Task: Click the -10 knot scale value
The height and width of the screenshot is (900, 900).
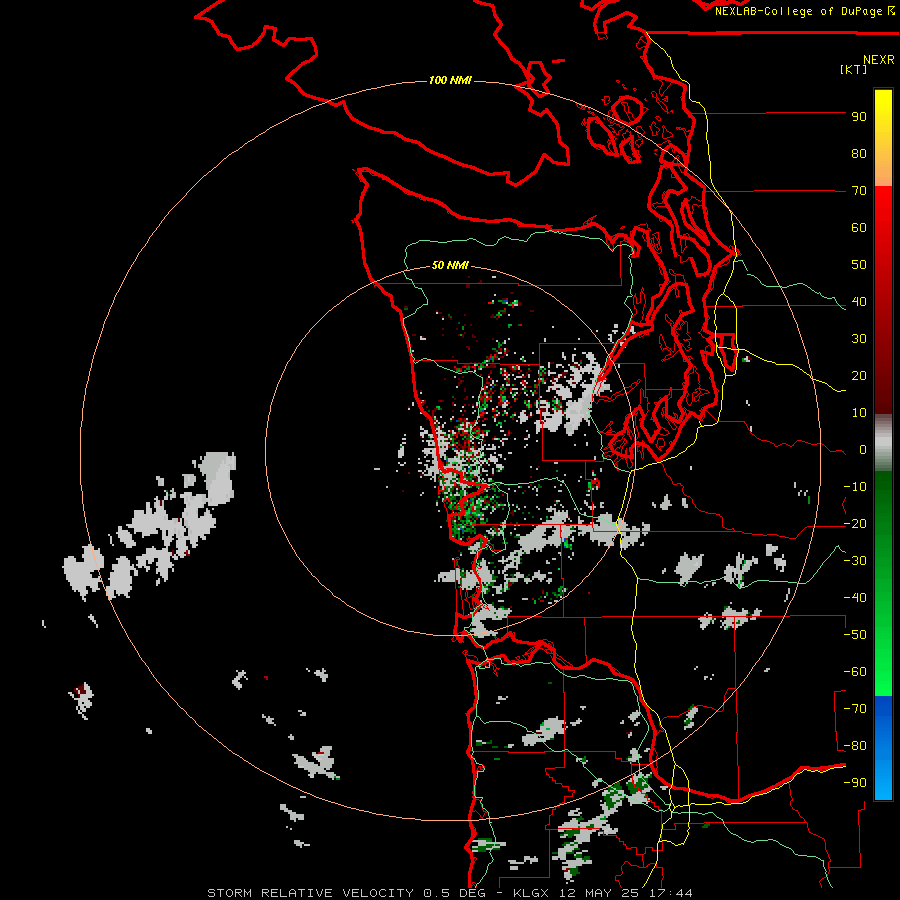Action: tap(855, 487)
